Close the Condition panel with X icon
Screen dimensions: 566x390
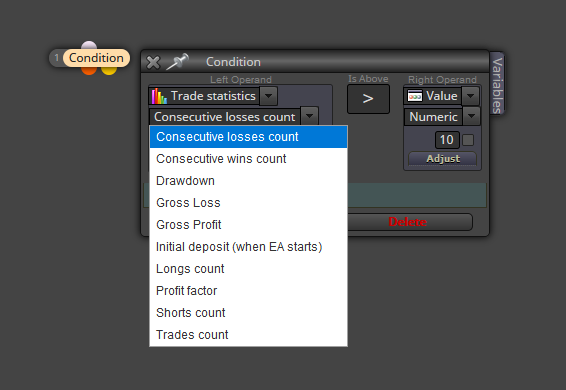[x=153, y=62]
